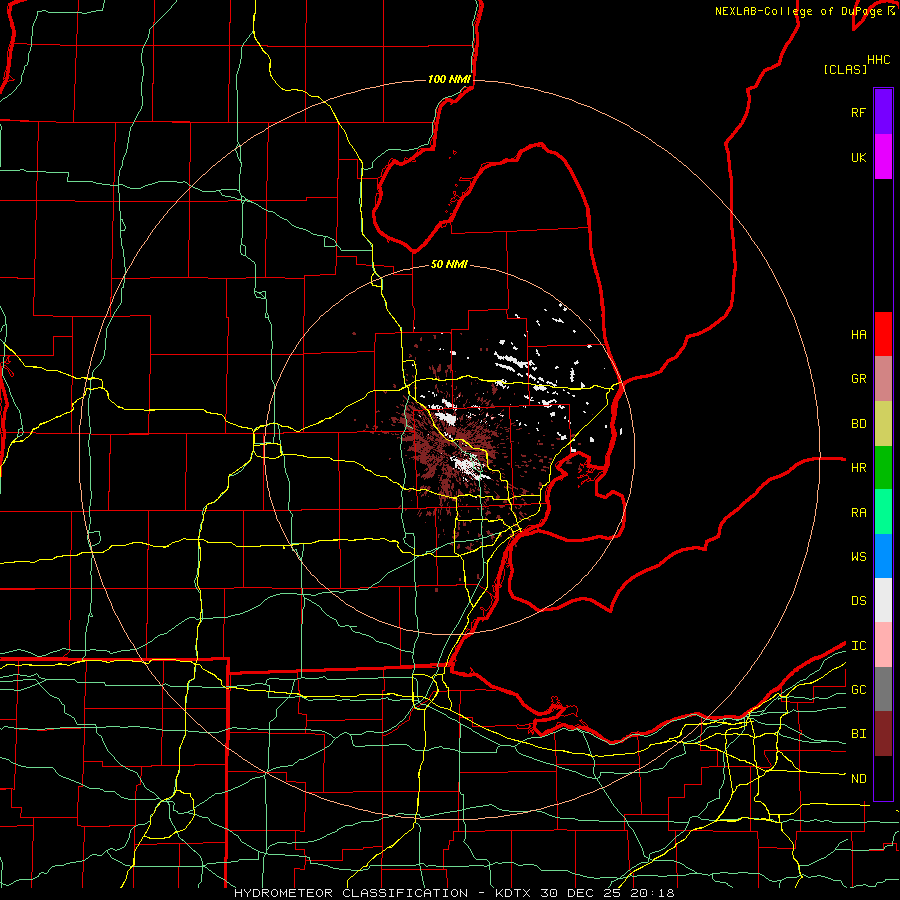900x900 pixels.
Task: Select the IC pink legend swatch
Action: (883, 645)
